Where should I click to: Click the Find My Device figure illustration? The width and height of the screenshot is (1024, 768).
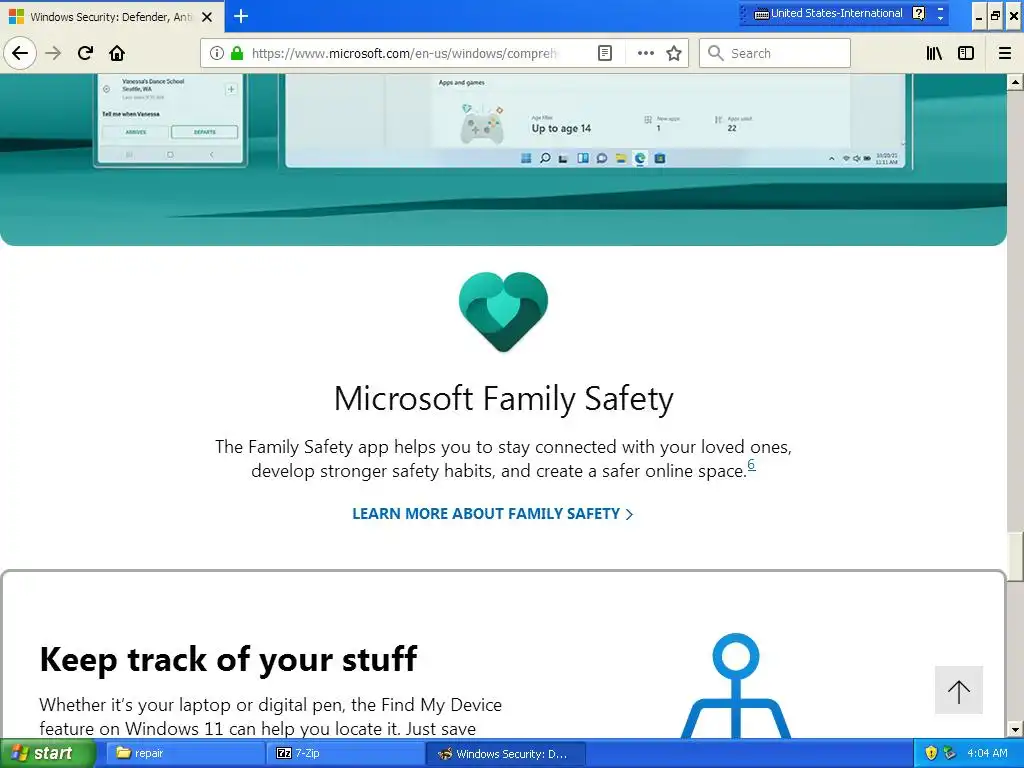tap(736, 686)
